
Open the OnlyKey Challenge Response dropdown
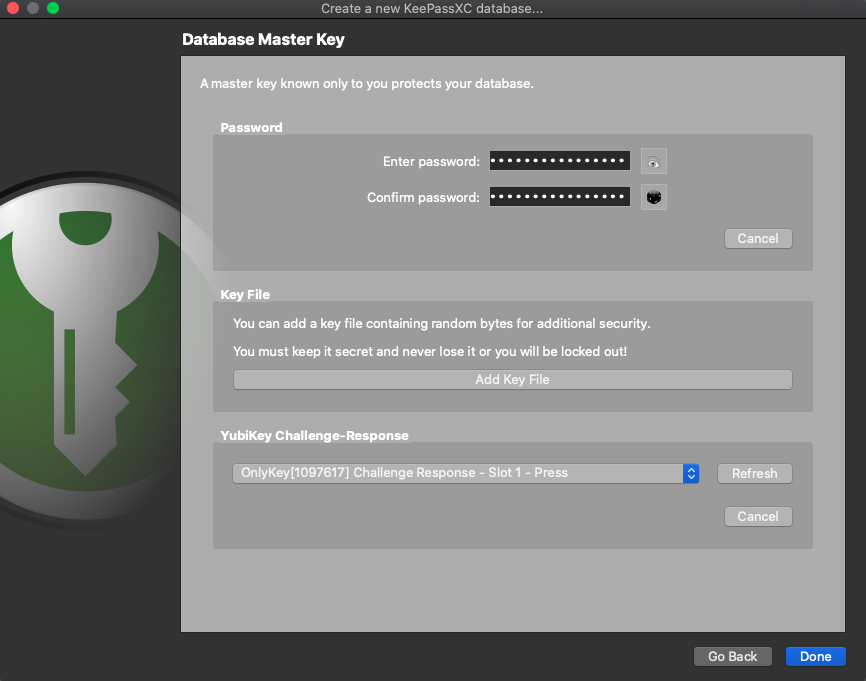point(466,473)
